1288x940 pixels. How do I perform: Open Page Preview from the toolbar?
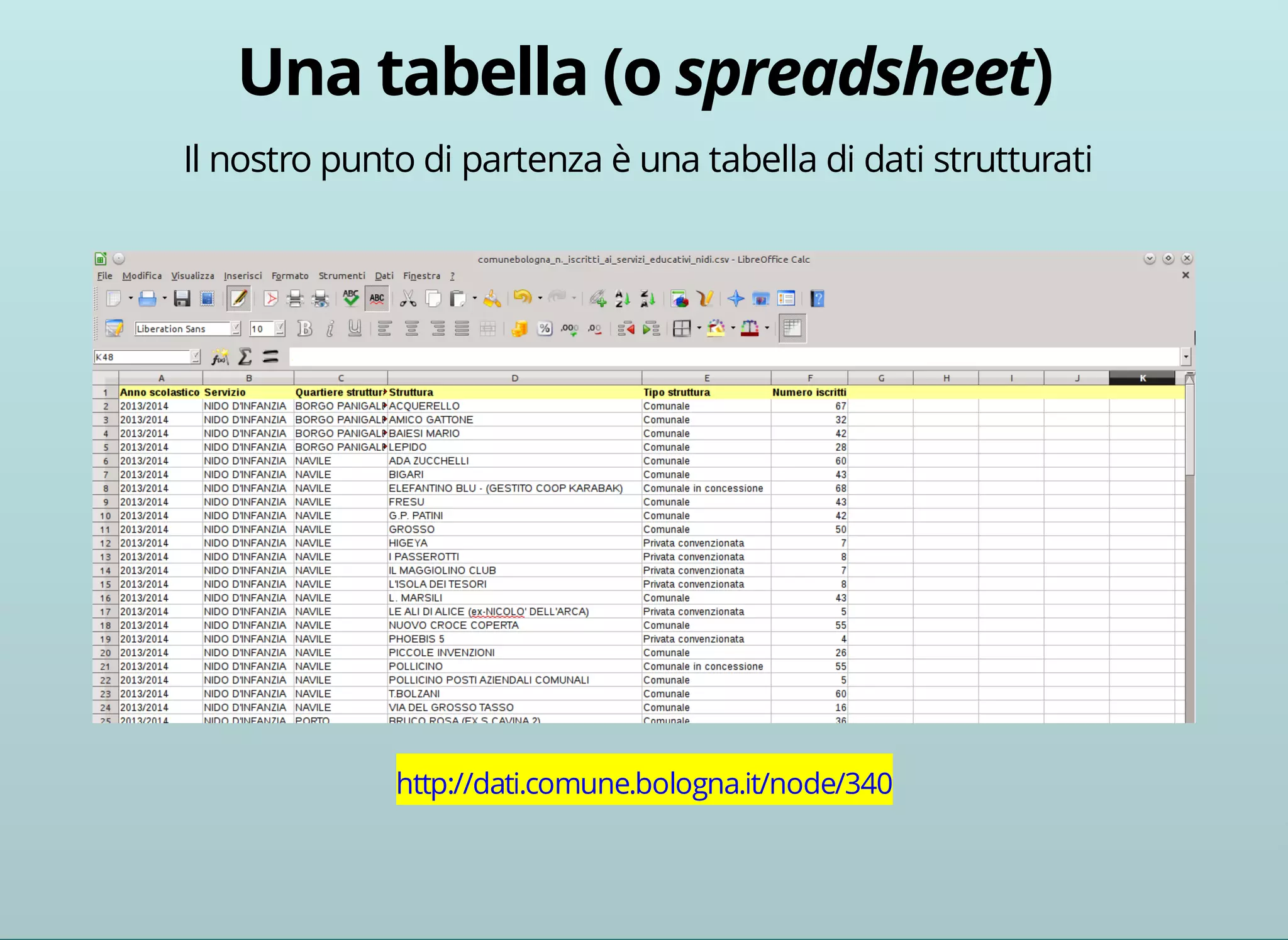tap(321, 299)
